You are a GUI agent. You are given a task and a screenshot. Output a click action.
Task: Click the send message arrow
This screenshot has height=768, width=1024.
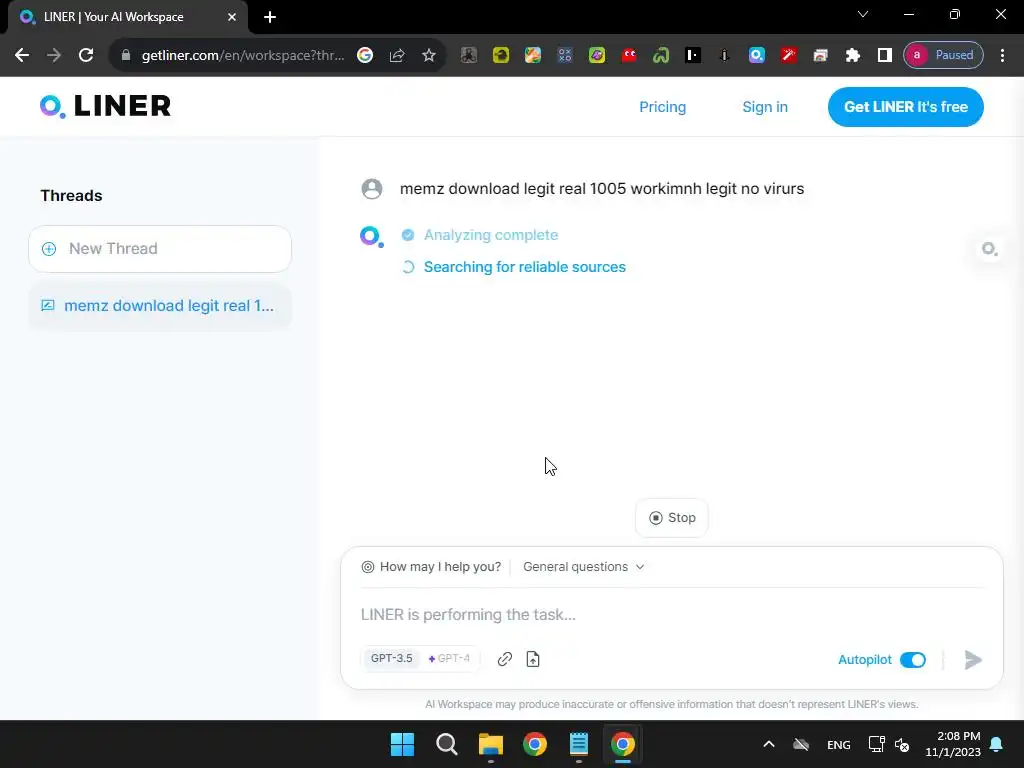[972, 660]
